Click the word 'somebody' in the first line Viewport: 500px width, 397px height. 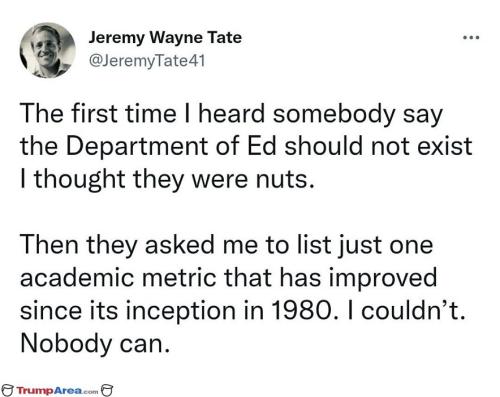(334, 114)
